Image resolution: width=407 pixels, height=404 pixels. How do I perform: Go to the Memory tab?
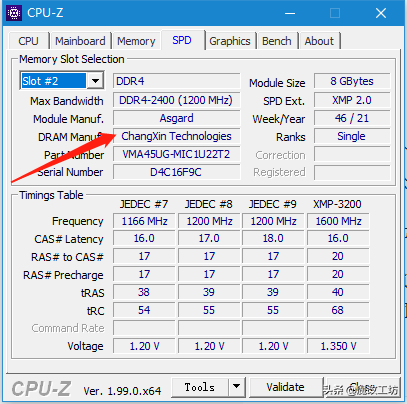(136, 41)
